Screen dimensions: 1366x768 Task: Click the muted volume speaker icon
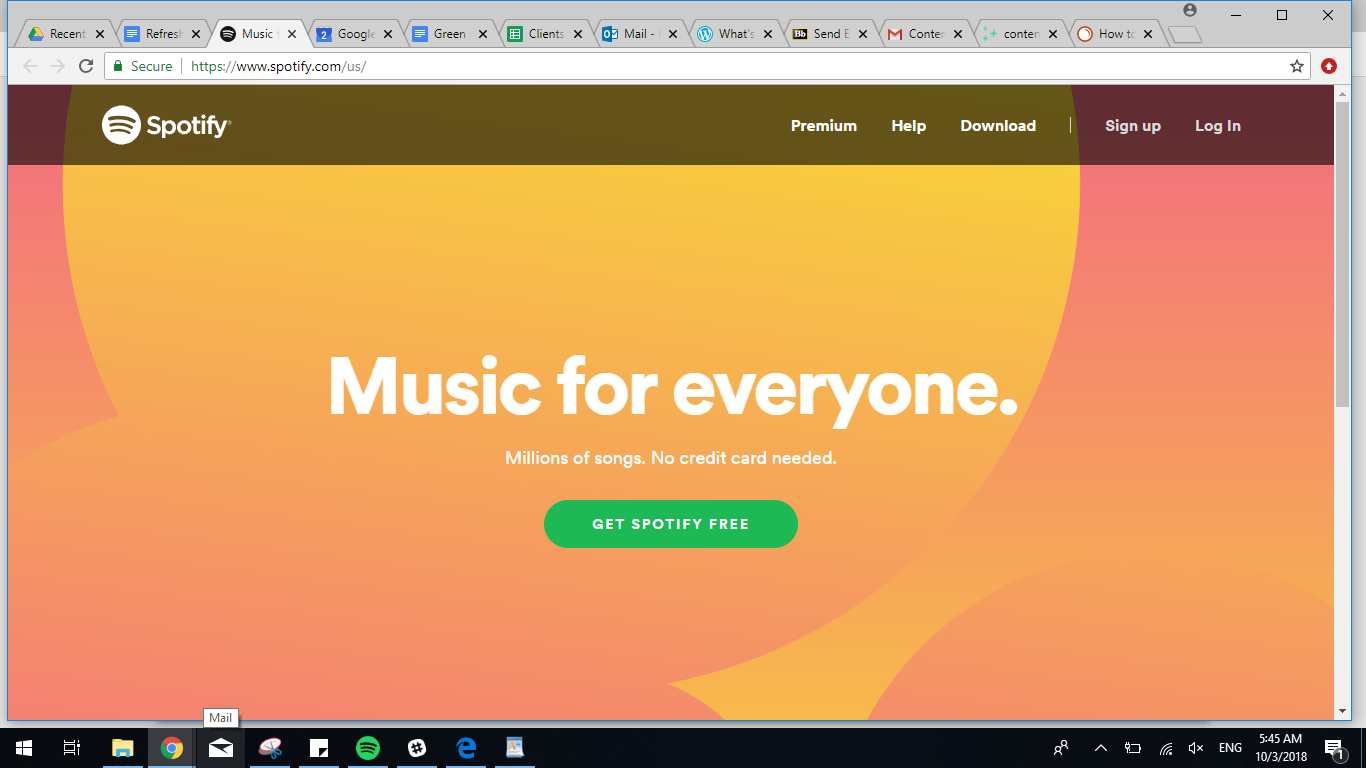pyautogui.click(x=1196, y=748)
